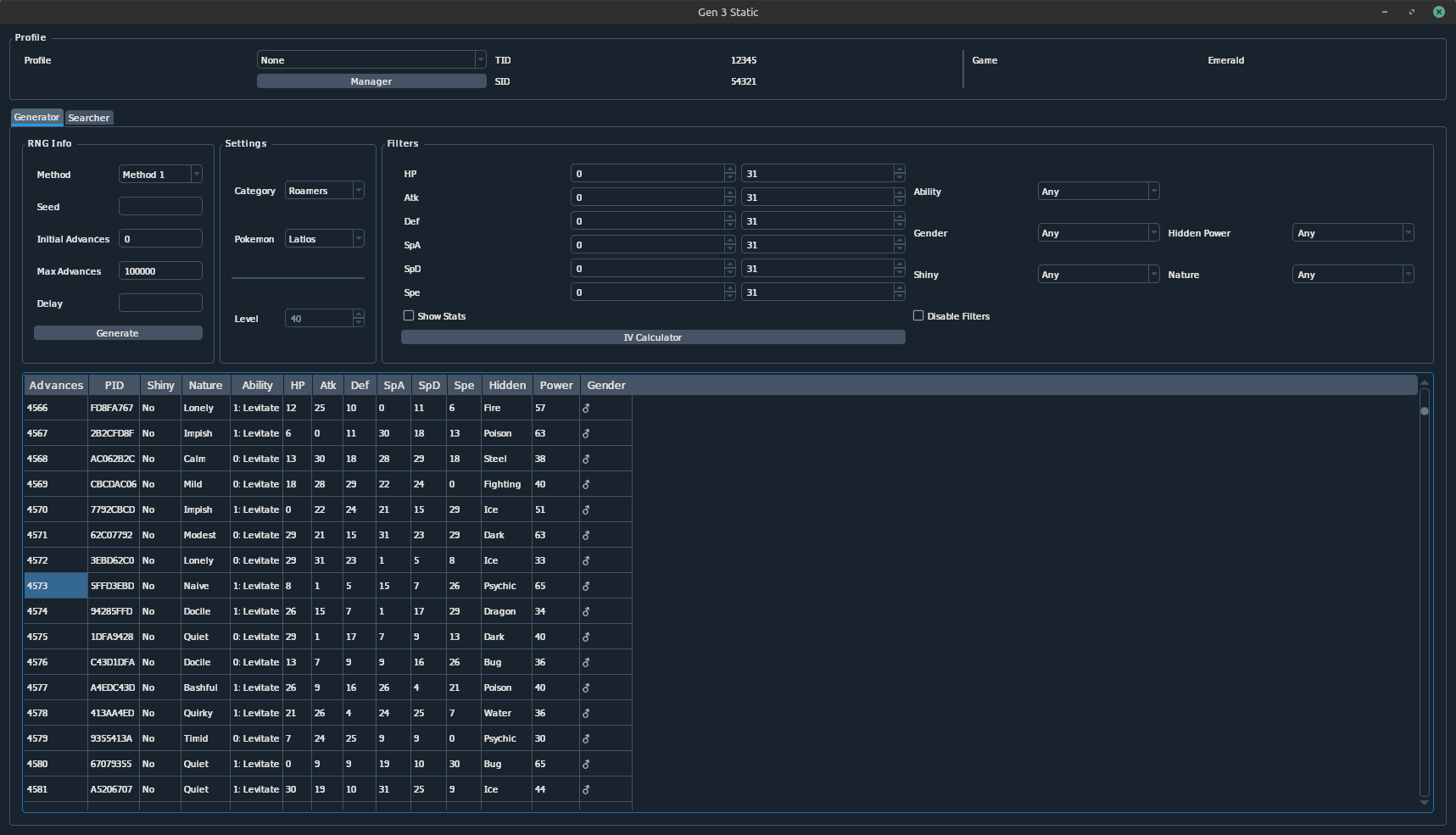Click the Manager button

[x=371, y=81]
